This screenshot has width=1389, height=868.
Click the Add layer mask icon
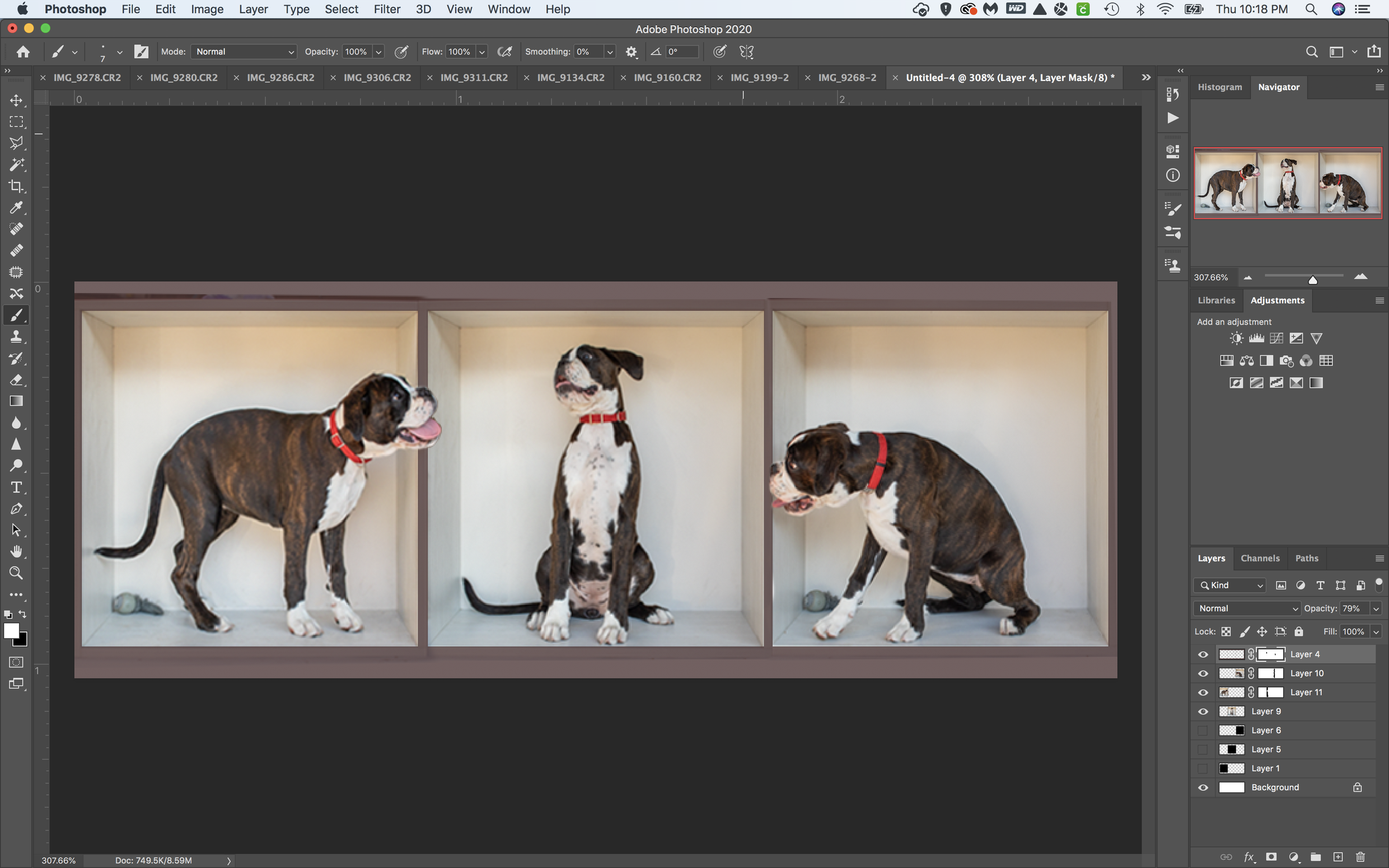[x=1270, y=858]
